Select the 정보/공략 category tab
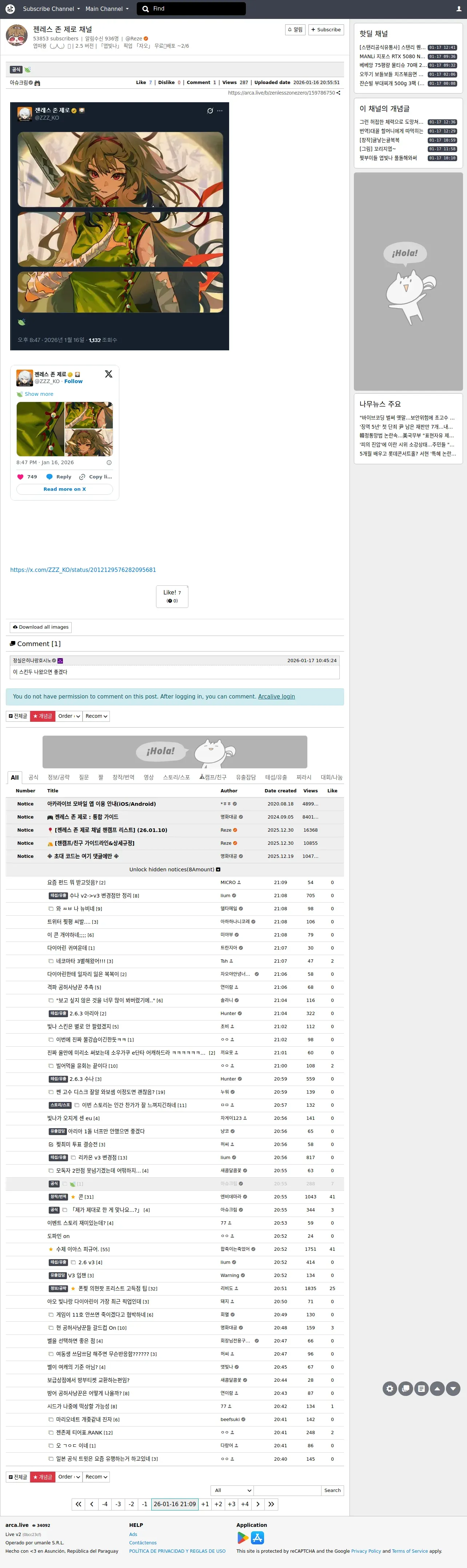Screen dimensions: 467x1568 click(59, 777)
